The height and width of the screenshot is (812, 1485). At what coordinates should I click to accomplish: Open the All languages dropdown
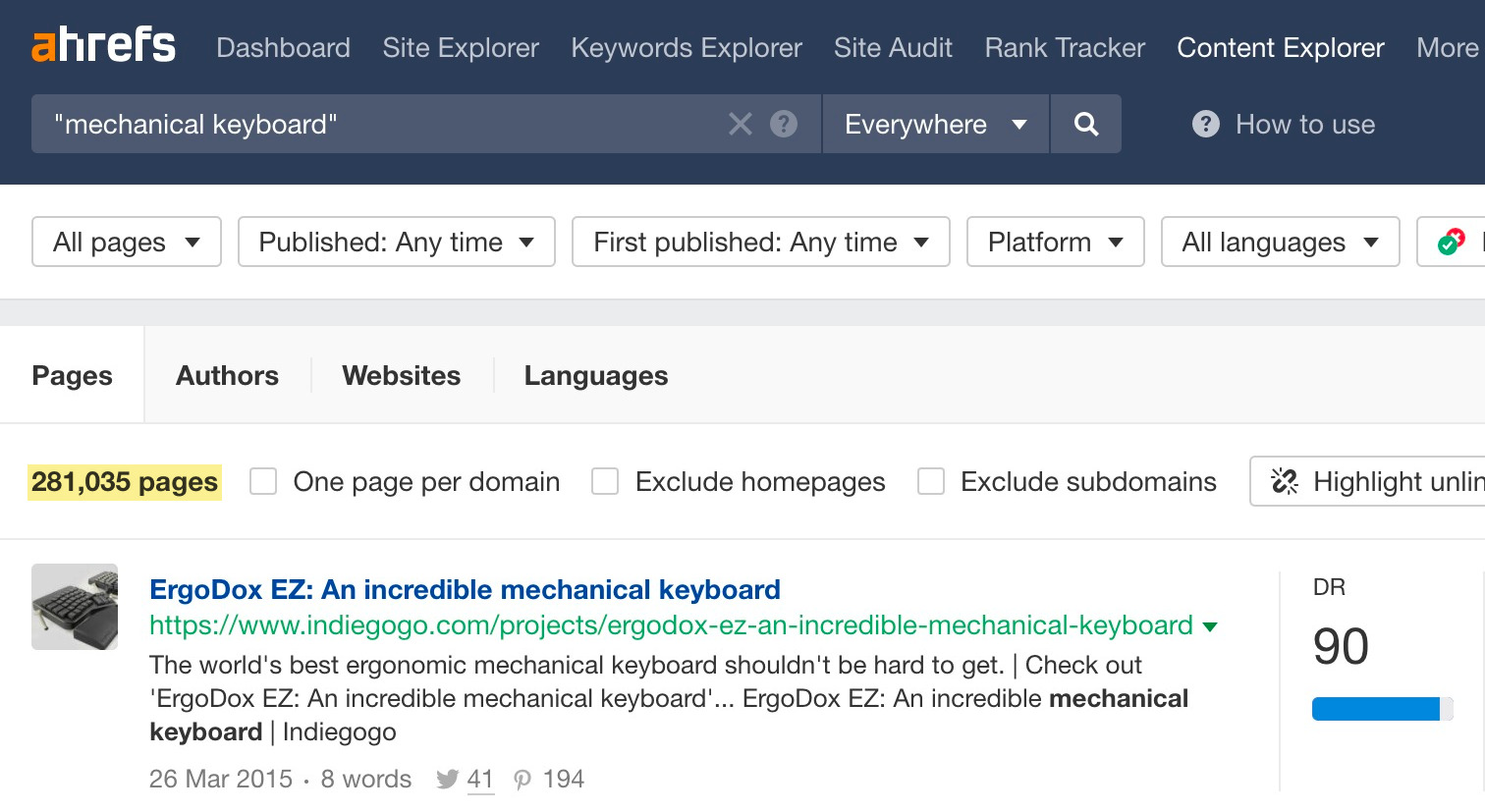point(1281,242)
